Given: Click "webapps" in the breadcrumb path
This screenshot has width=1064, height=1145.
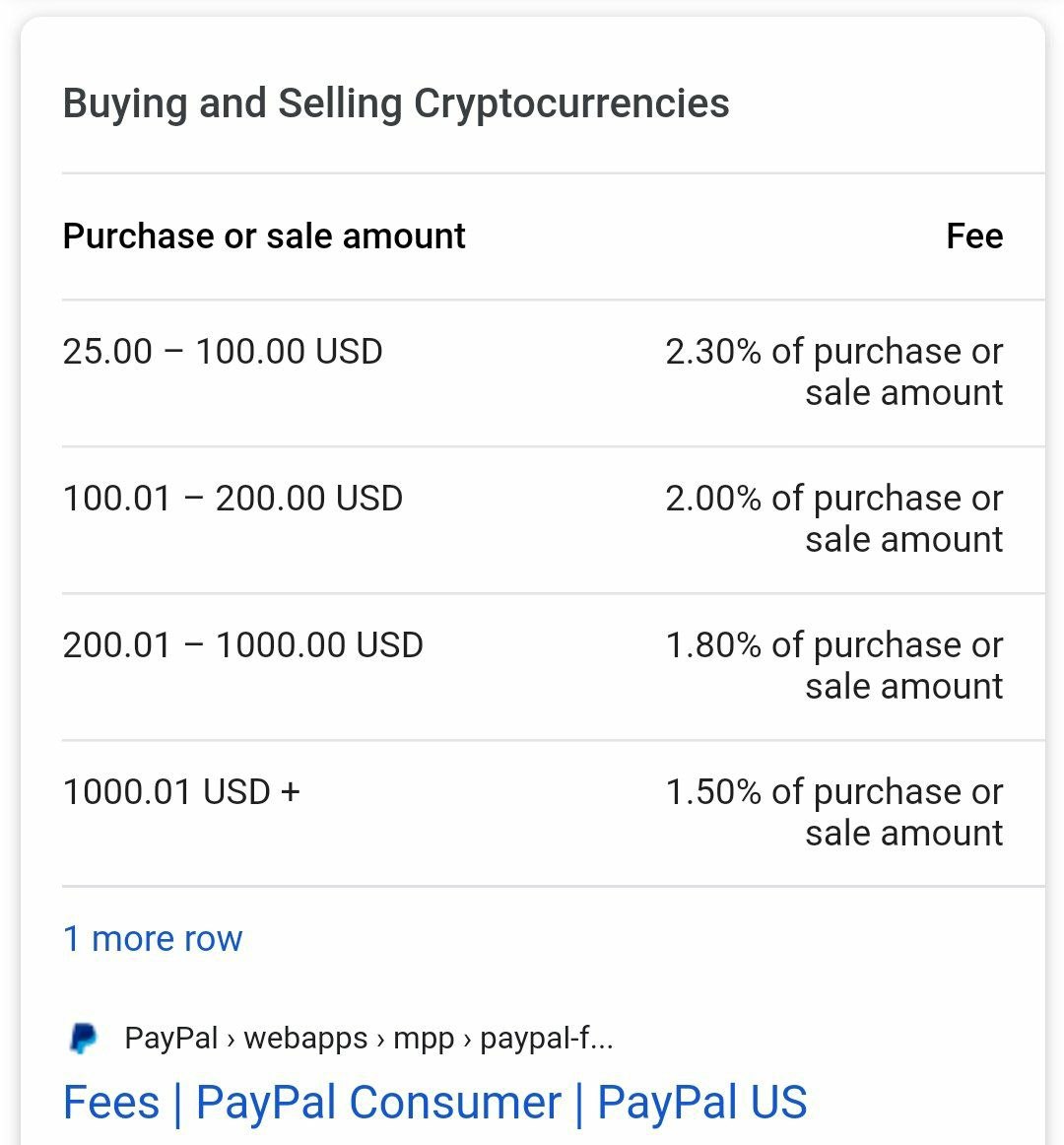Looking at the screenshot, I should [305, 1039].
